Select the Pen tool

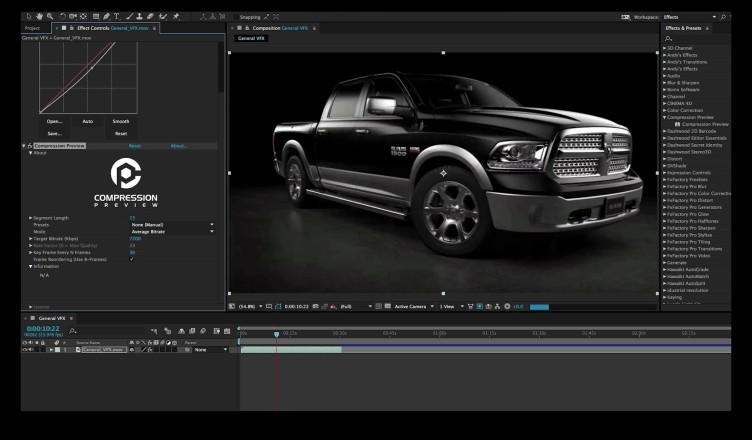106,17
